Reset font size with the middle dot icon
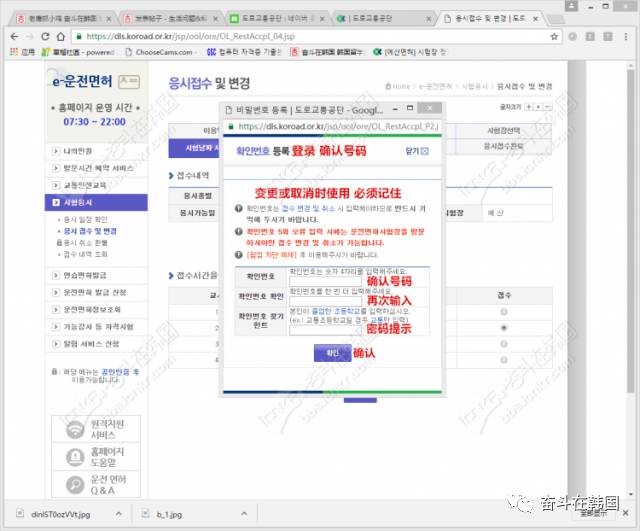 538,107
